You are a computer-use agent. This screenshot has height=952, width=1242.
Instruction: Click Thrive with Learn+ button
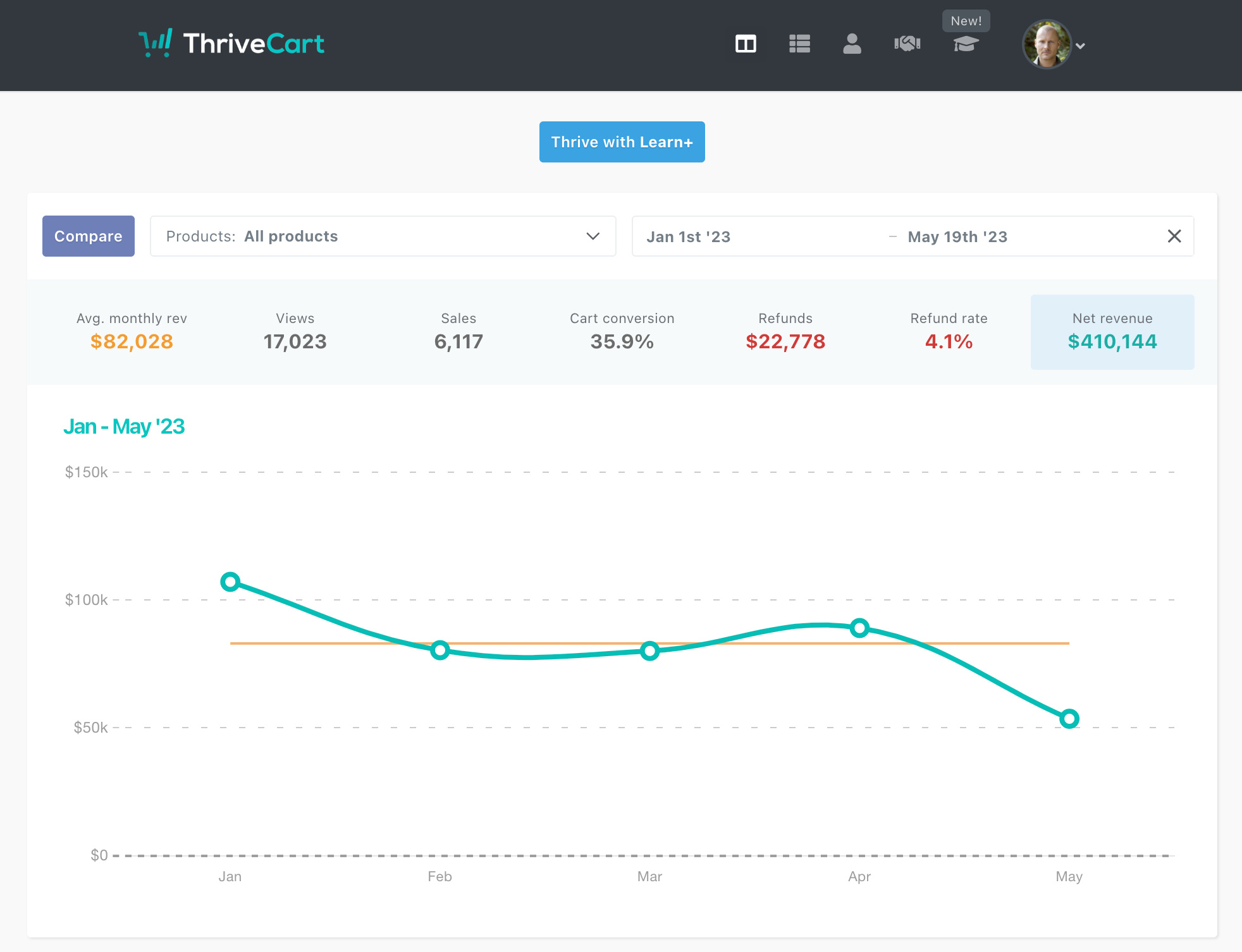622,142
